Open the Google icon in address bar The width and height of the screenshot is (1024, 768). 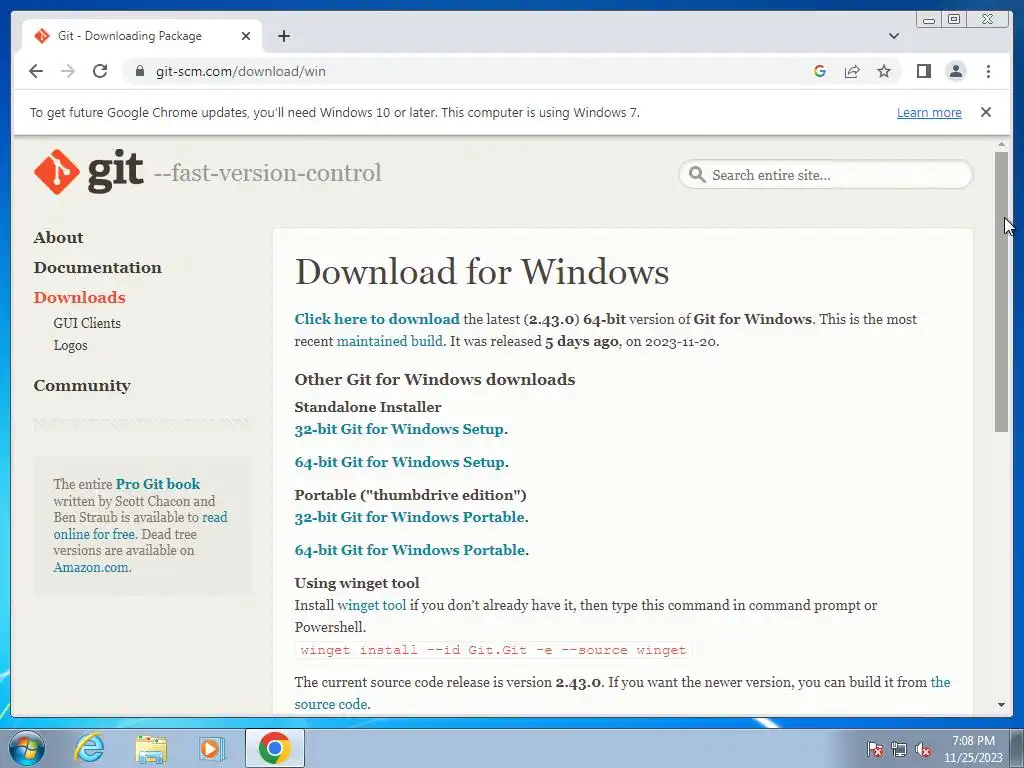[x=820, y=71]
